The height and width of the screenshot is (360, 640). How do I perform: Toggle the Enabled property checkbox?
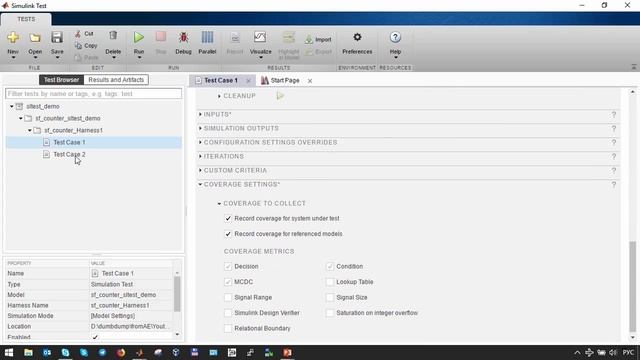(95, 337)
